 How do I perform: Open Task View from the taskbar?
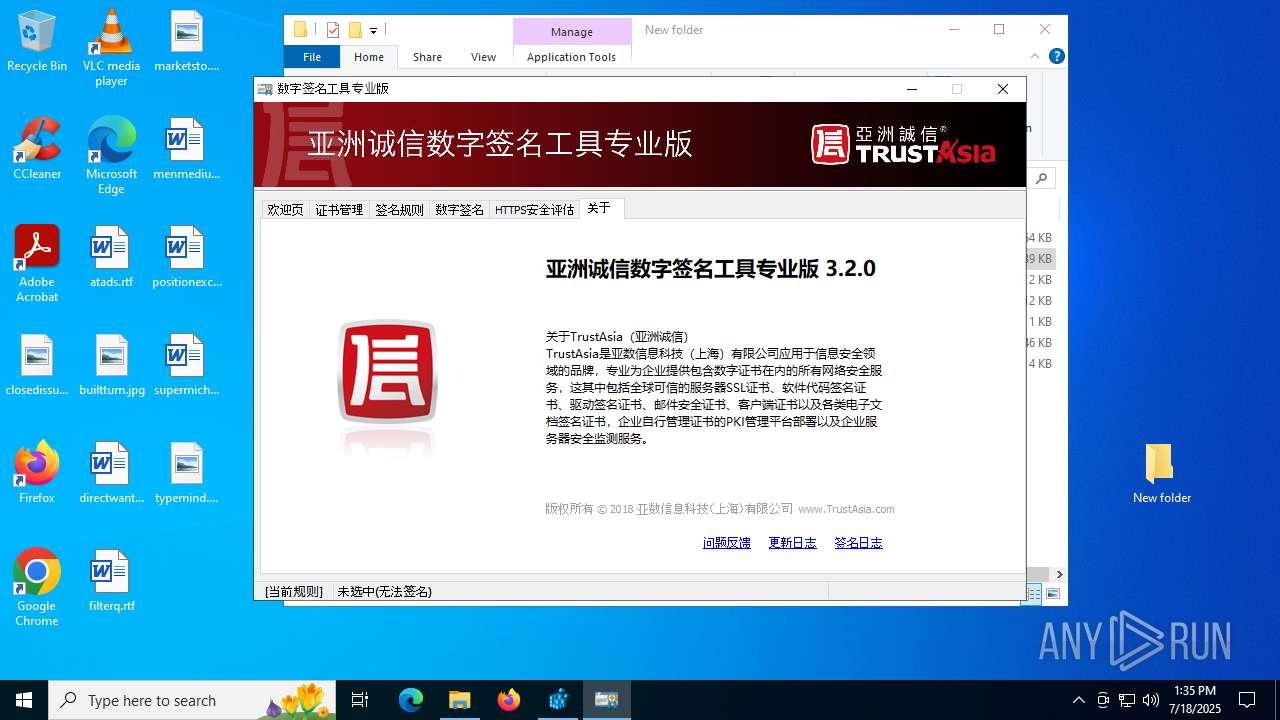coord(360,700)
